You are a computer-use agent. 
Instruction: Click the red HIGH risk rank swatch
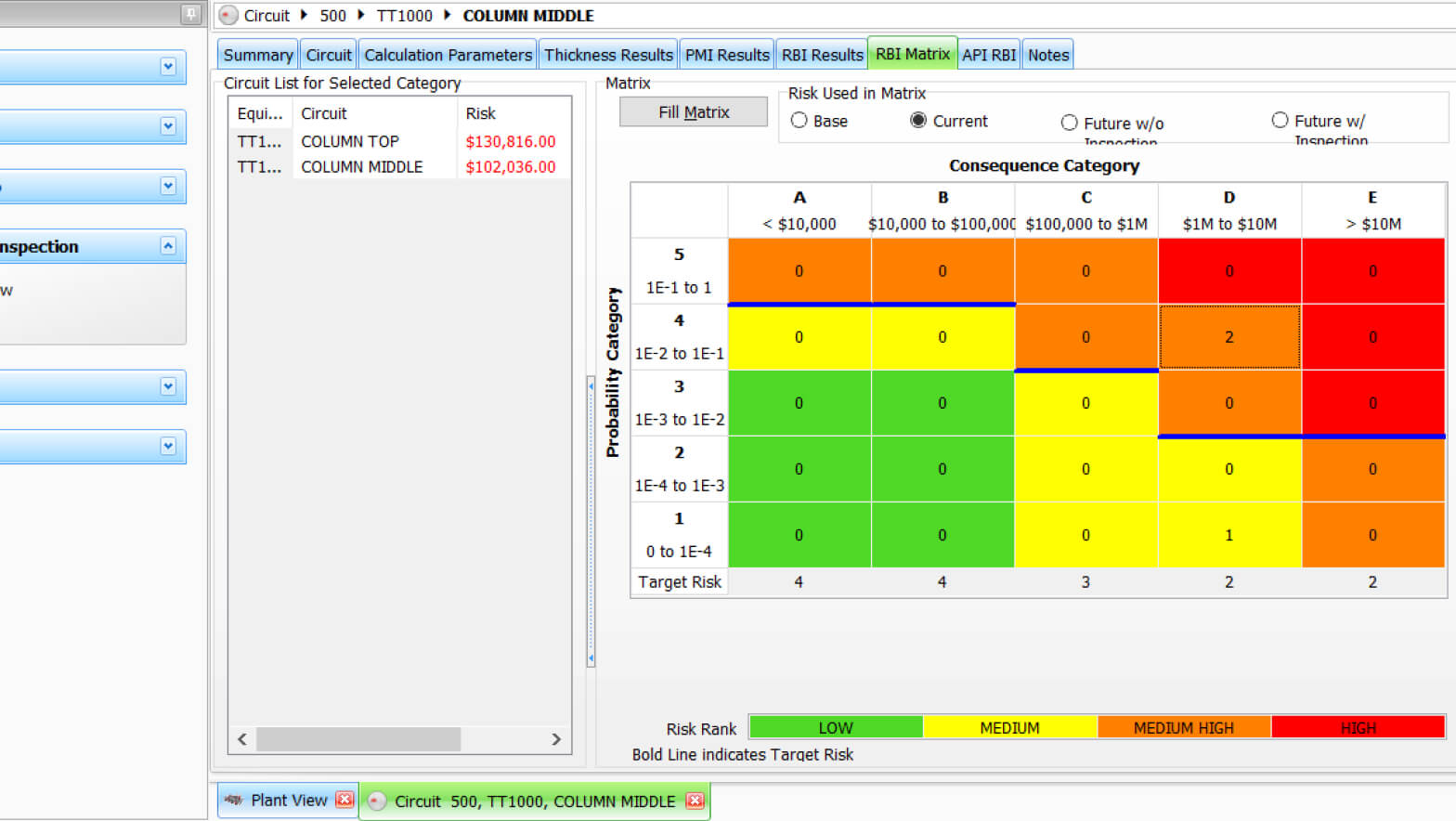(x=1358, y=727)
